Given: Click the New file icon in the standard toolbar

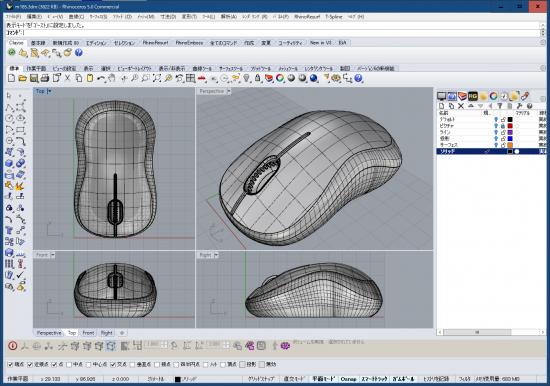Looking at the screenshot, I should pos(11,78).
